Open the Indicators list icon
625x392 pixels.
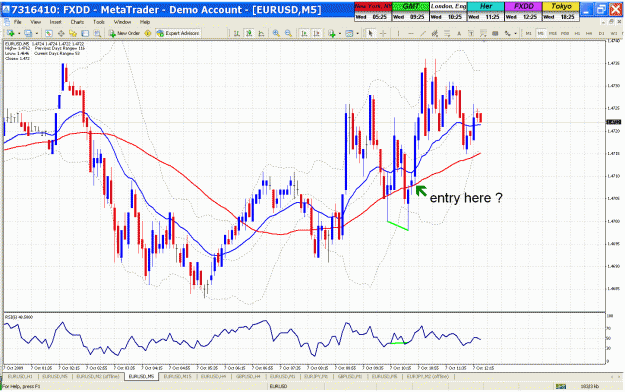[332, 33]
